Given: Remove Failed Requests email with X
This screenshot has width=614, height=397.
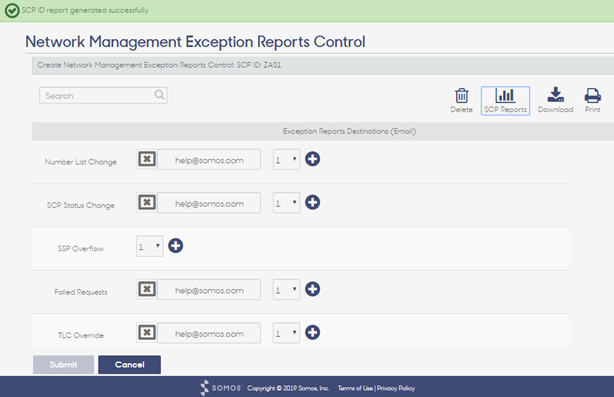Looking at the screenshot, I should tap(147, 289).
